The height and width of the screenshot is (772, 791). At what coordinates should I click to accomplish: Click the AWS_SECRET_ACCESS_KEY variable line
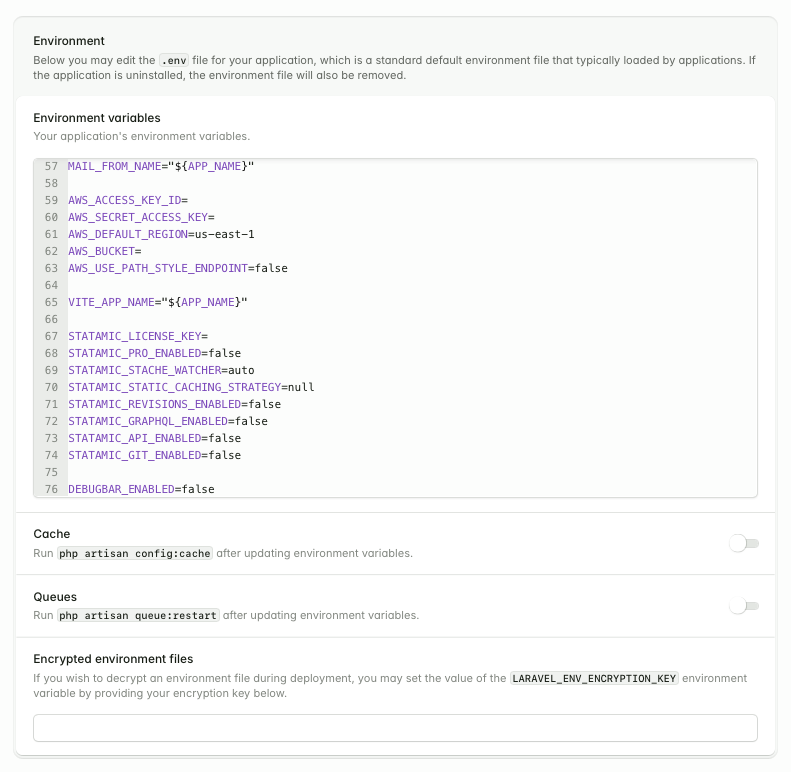(141, 217)
